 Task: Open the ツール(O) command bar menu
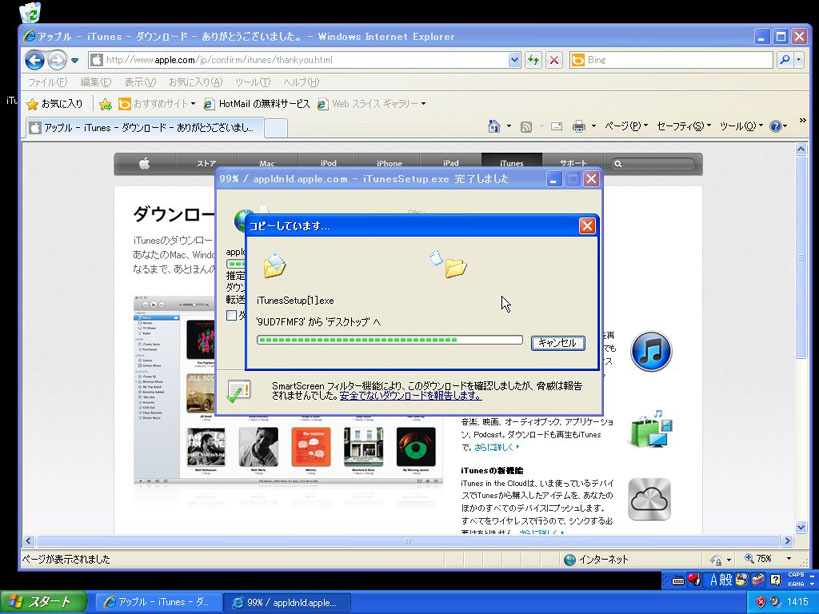pyautogui.click(x=741, y=126)
